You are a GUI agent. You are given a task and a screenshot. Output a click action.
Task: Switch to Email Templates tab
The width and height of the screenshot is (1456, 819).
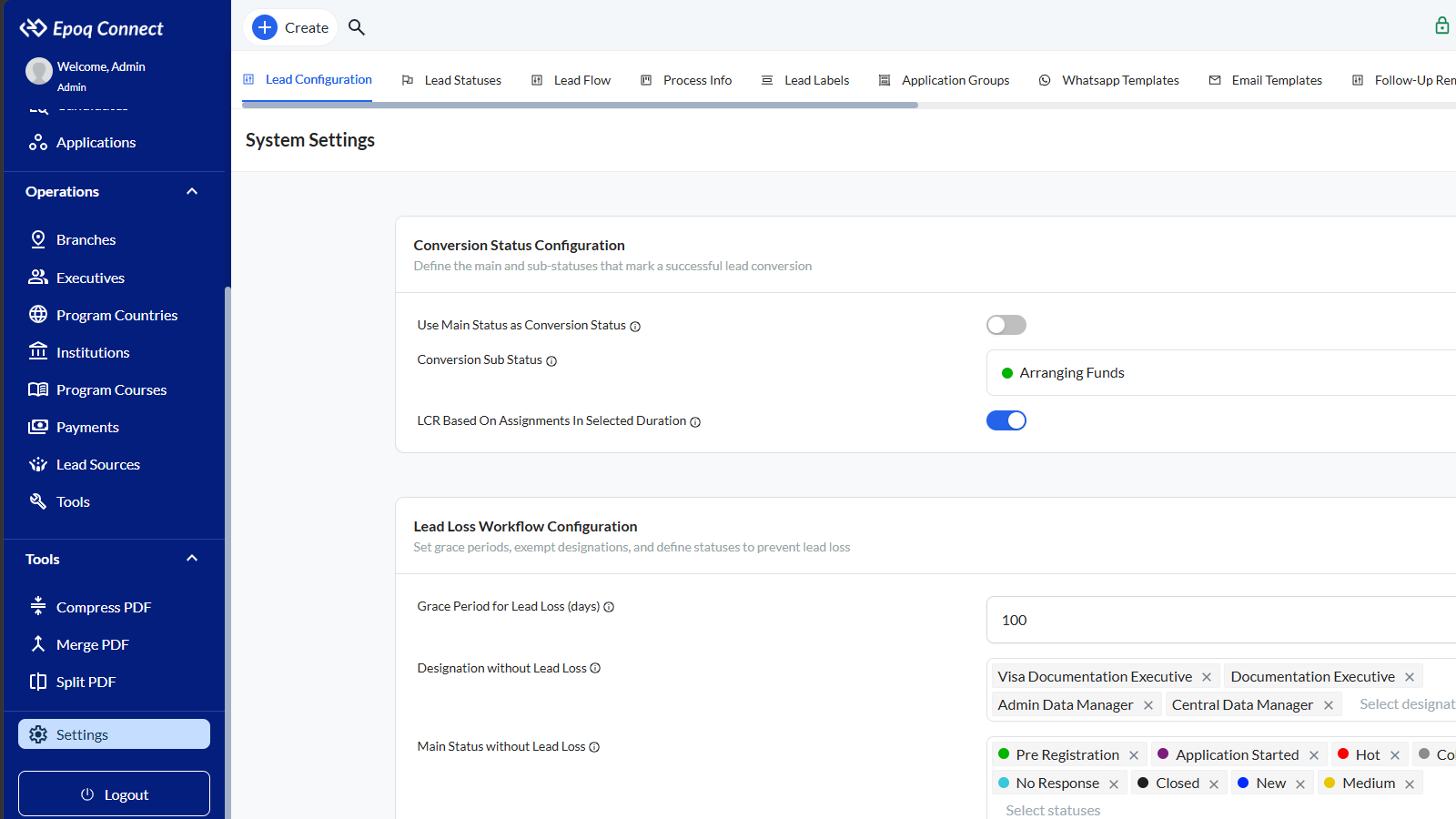(1265, 80)
